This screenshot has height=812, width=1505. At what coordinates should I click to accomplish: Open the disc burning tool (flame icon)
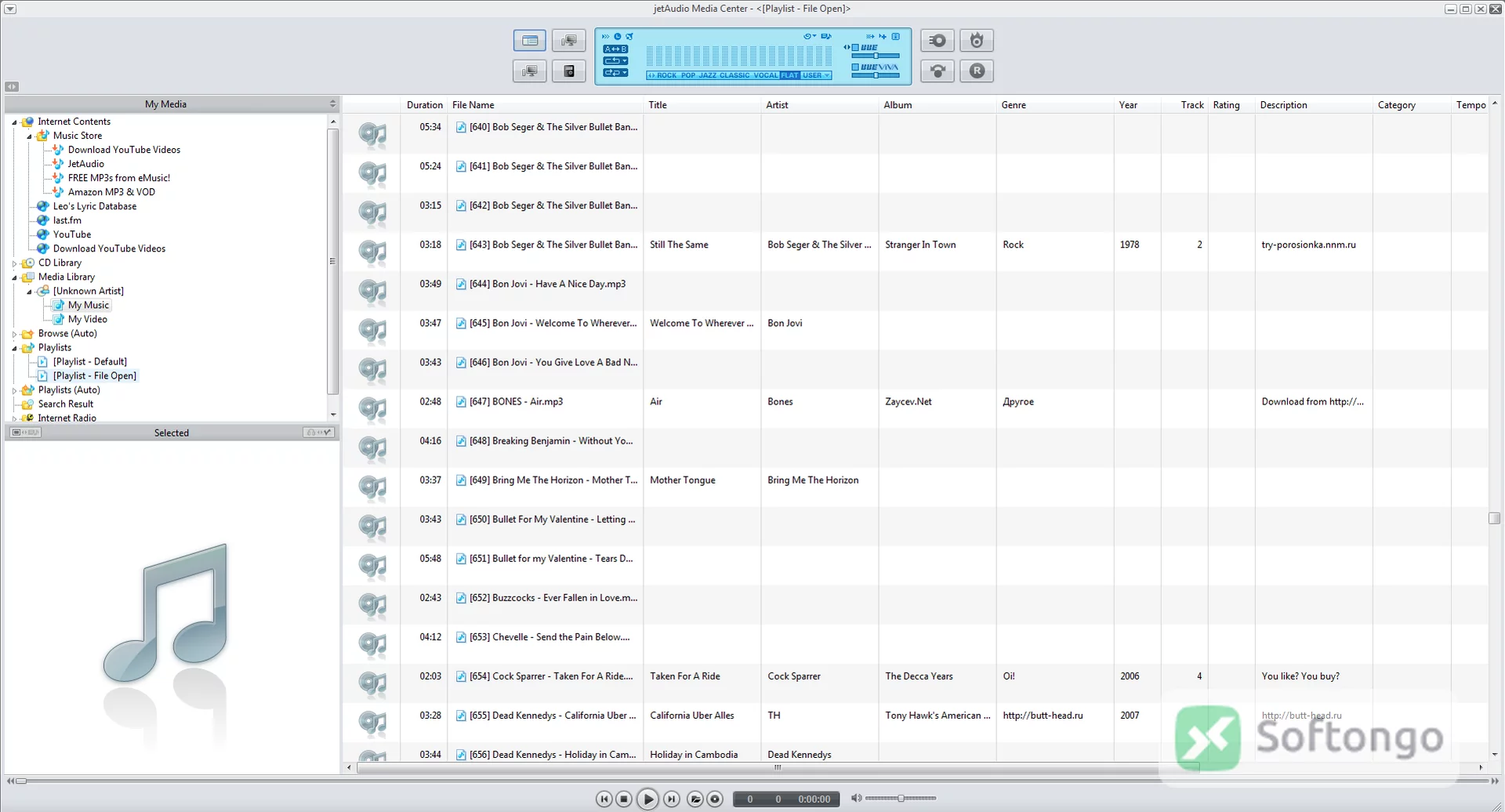(977, 40)
